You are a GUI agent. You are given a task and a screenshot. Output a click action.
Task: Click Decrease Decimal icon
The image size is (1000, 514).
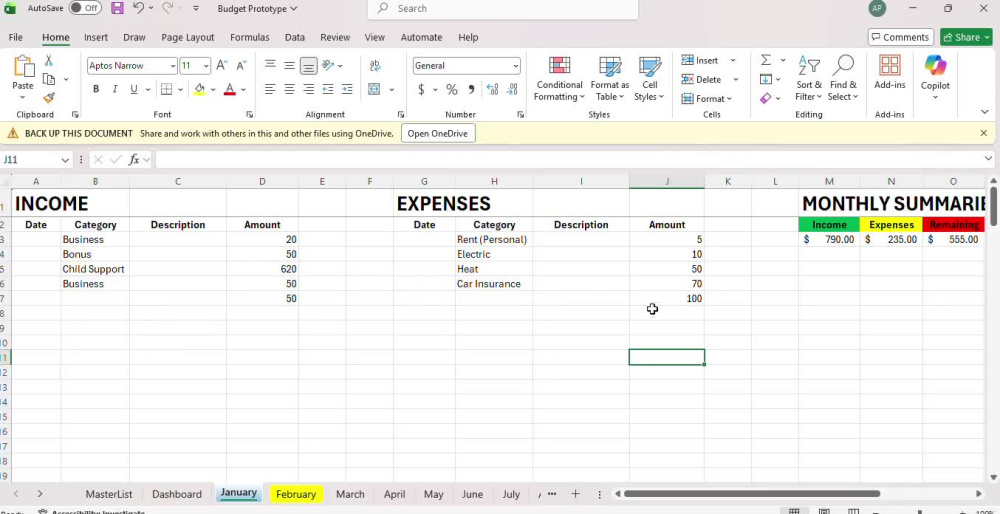[511, 89]
